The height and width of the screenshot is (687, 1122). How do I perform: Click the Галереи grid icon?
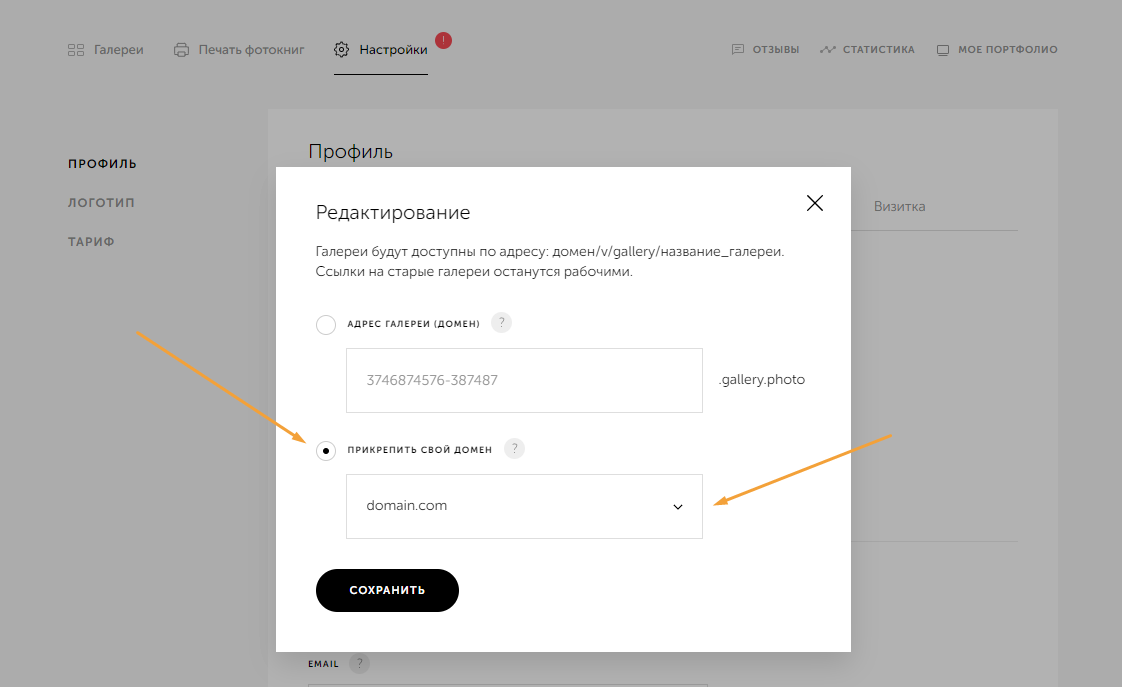76,50
